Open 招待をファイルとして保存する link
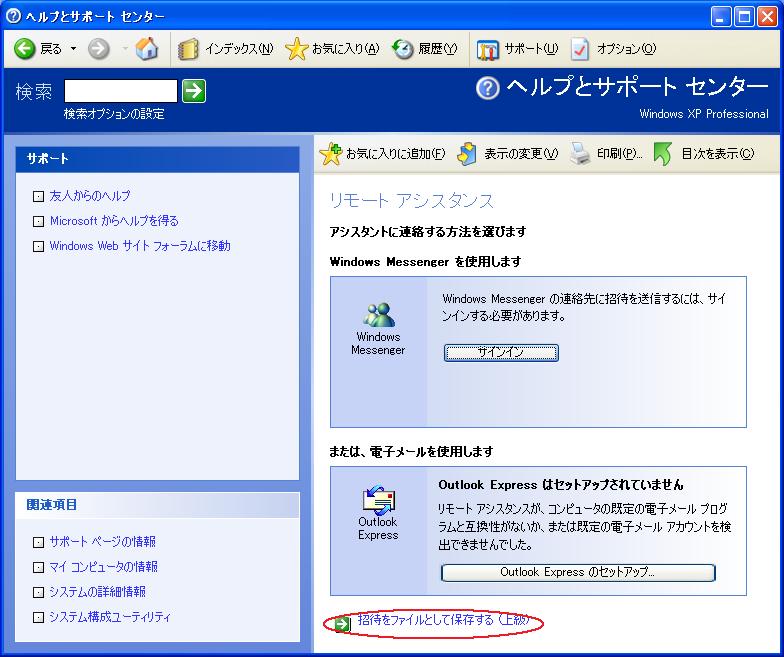This screenshot has height=657, width=784. pos(442,621)
